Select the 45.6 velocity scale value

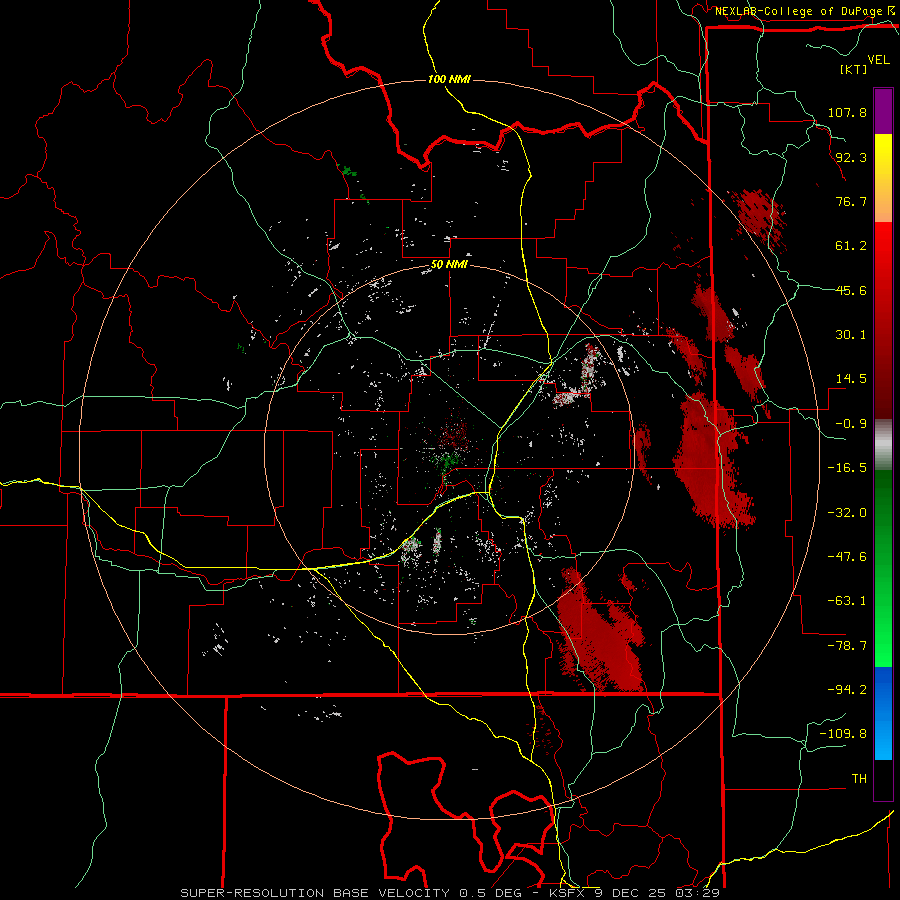click(x=851, y=290)
